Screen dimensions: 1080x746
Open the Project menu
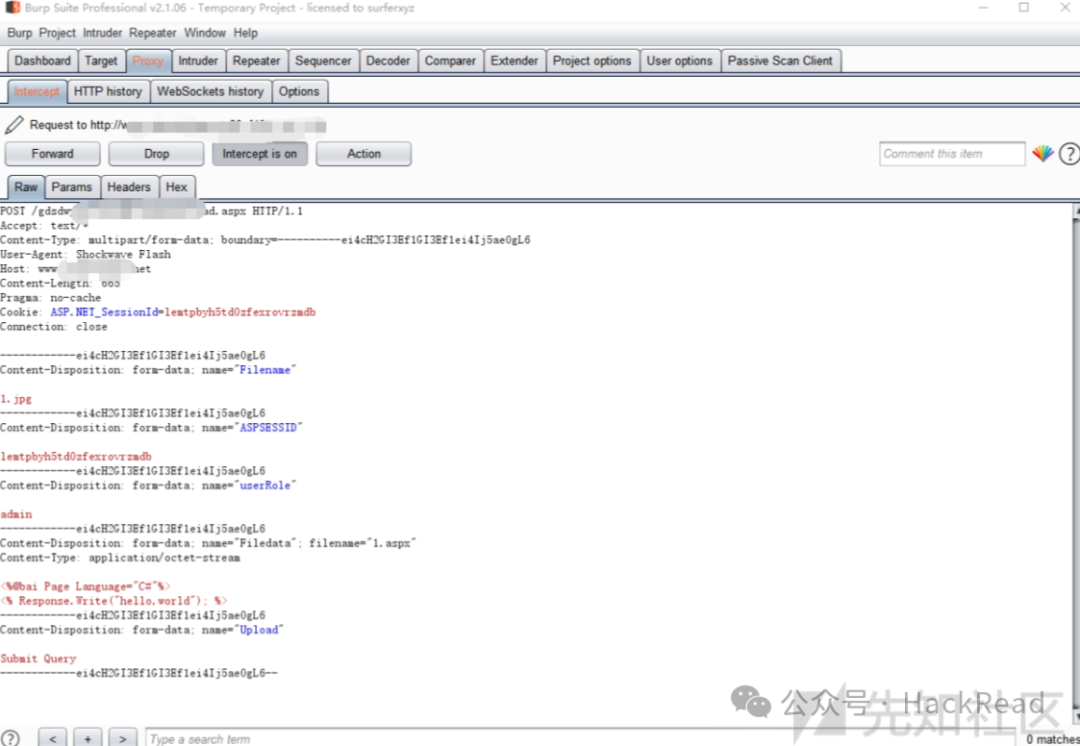[x=57, y=32]
